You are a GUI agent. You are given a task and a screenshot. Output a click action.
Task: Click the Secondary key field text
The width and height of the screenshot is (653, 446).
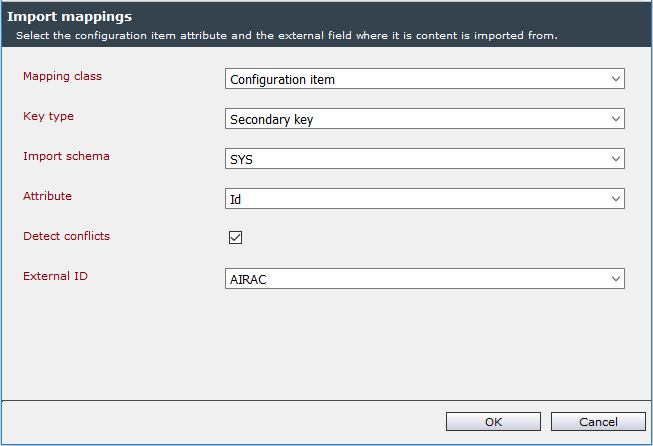[272, 120]
